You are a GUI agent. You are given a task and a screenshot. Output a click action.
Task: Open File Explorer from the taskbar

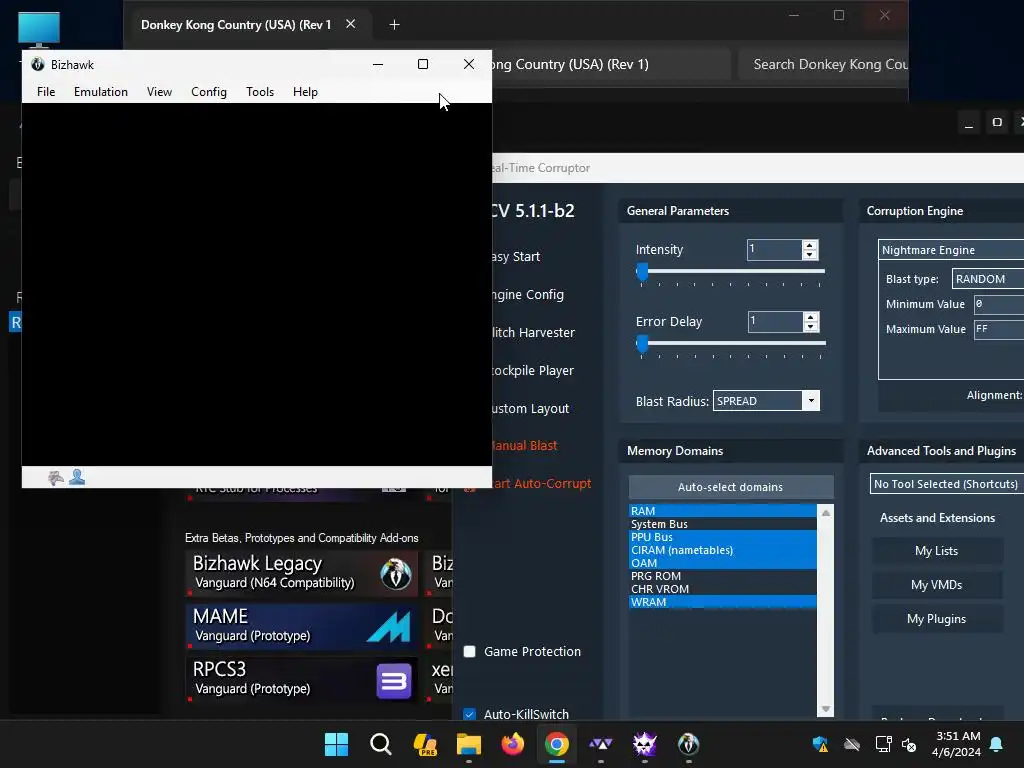pyautogui.click(x=469, y=744)
